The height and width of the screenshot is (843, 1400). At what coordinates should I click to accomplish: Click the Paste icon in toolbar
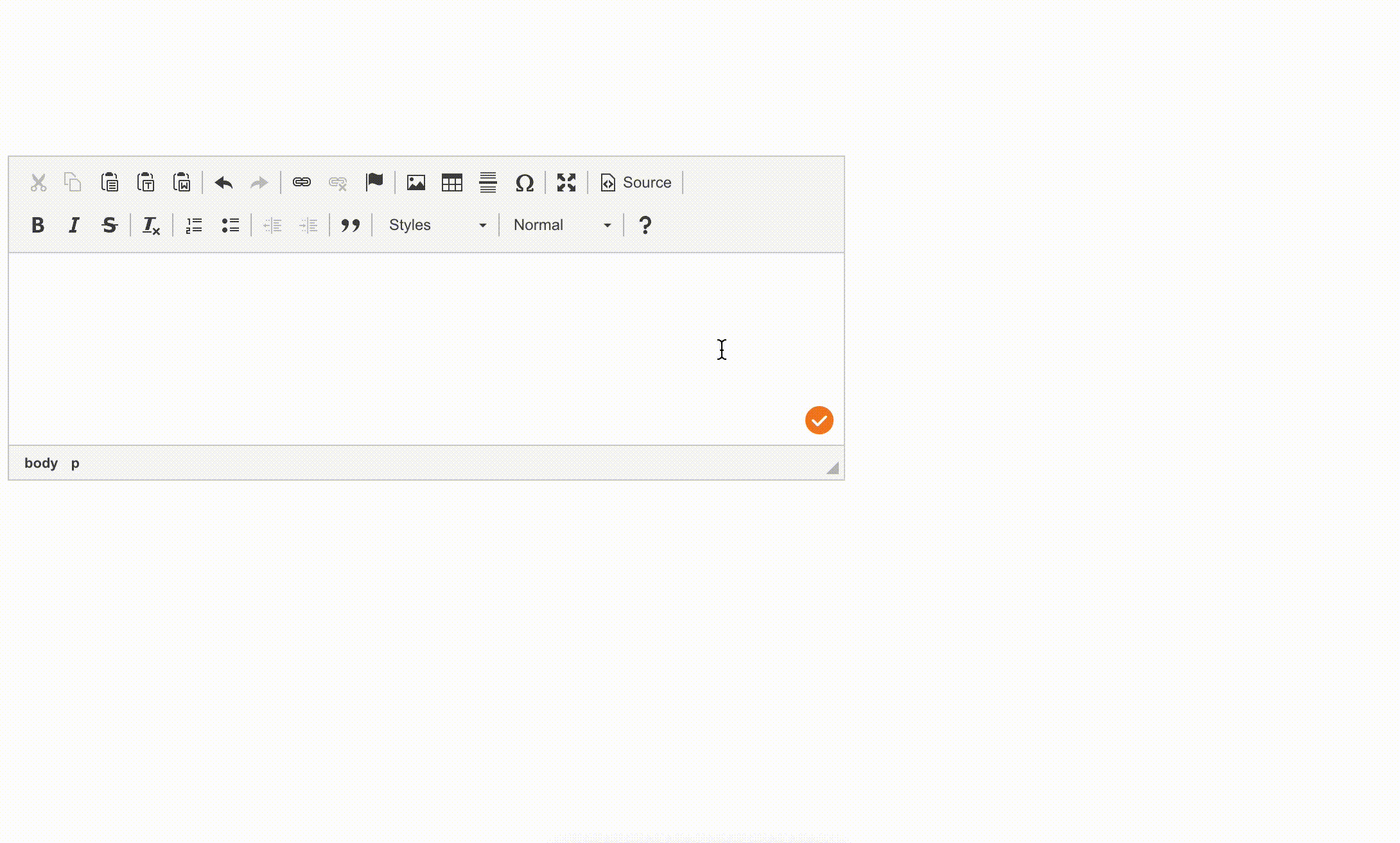[x=110, y=182]
